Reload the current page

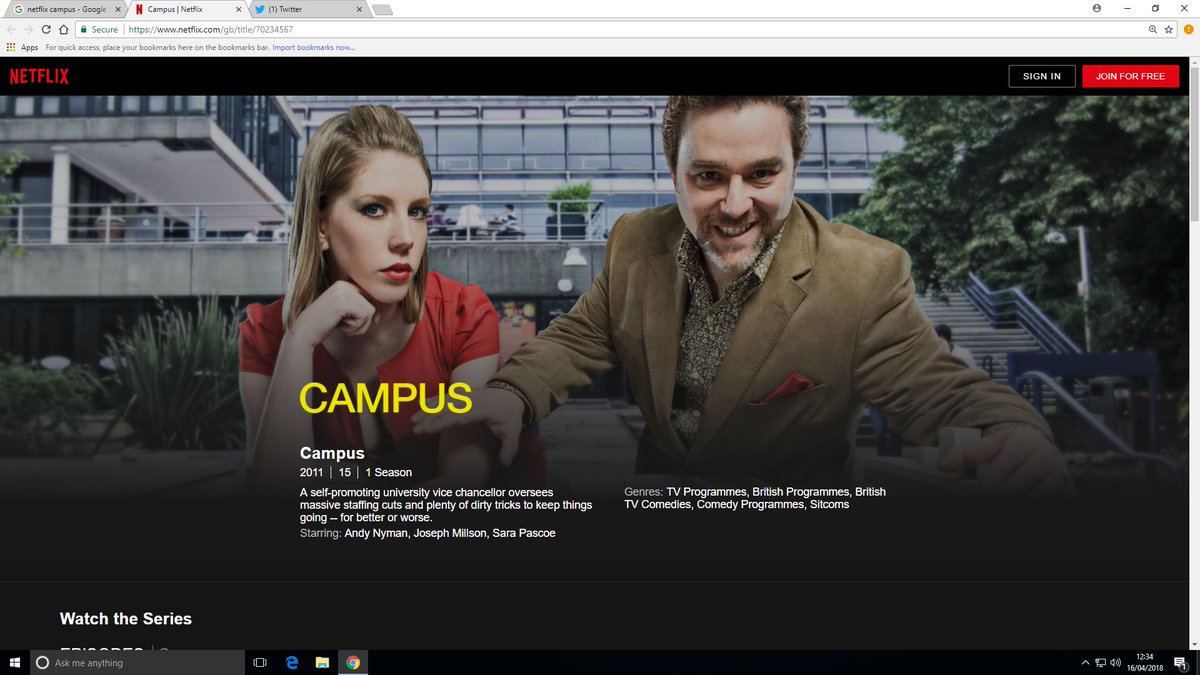(x=46, y=29)
